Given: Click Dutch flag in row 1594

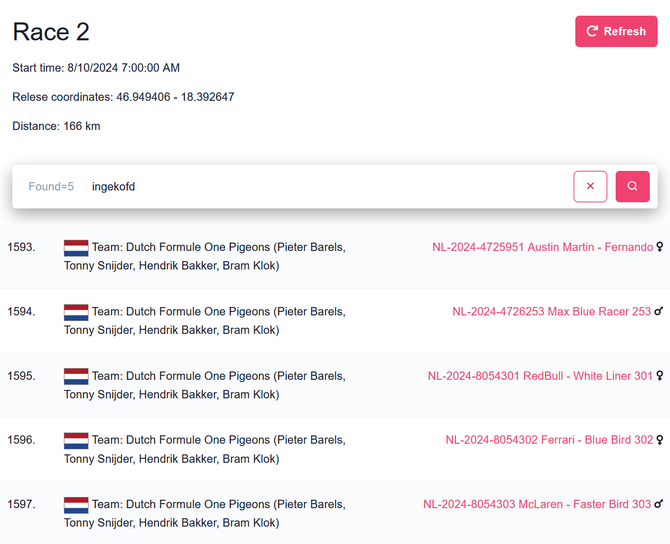Looking at the screenshot, I should click(76, 312).
